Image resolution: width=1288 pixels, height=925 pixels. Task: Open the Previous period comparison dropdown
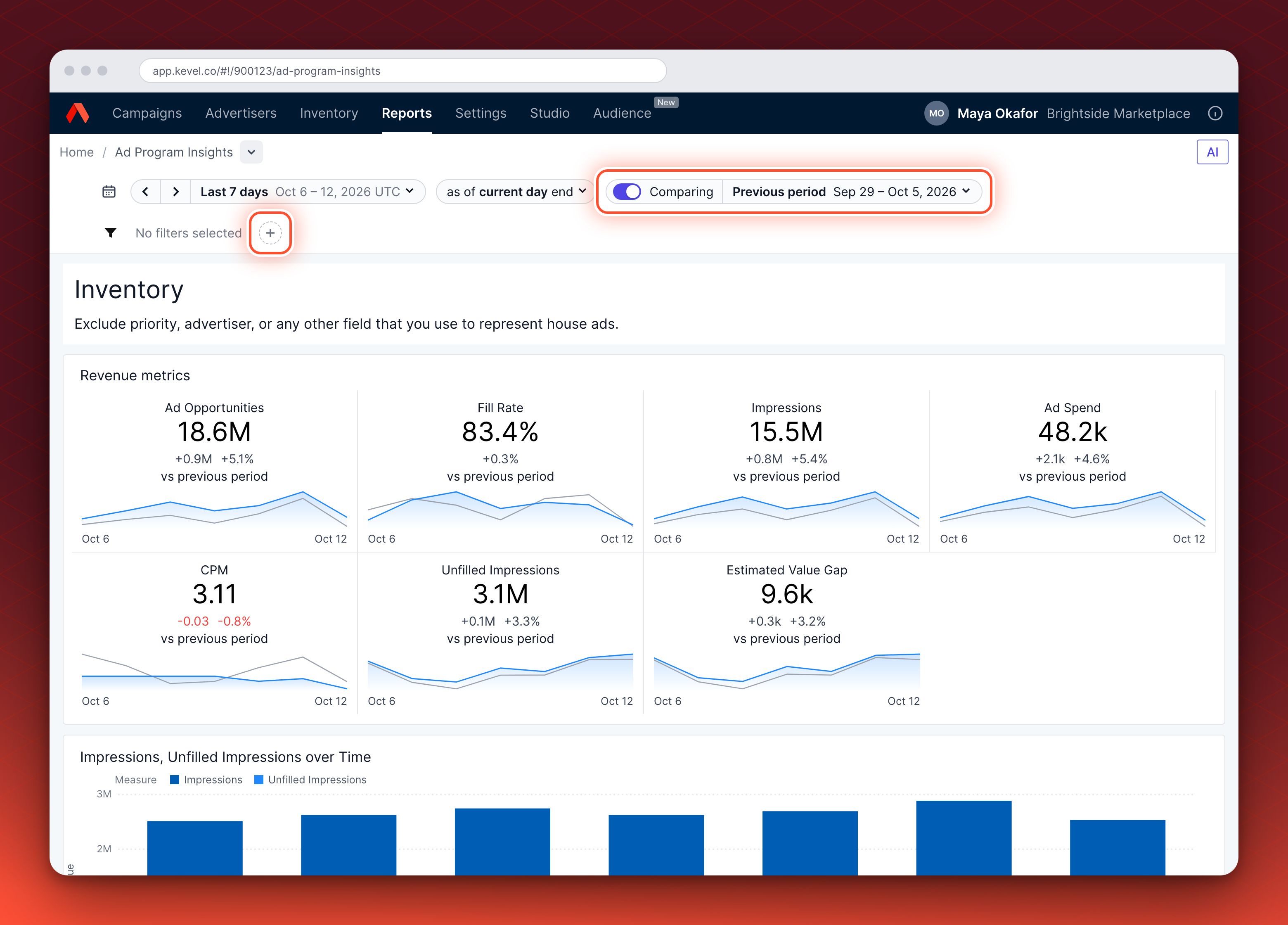851,192
